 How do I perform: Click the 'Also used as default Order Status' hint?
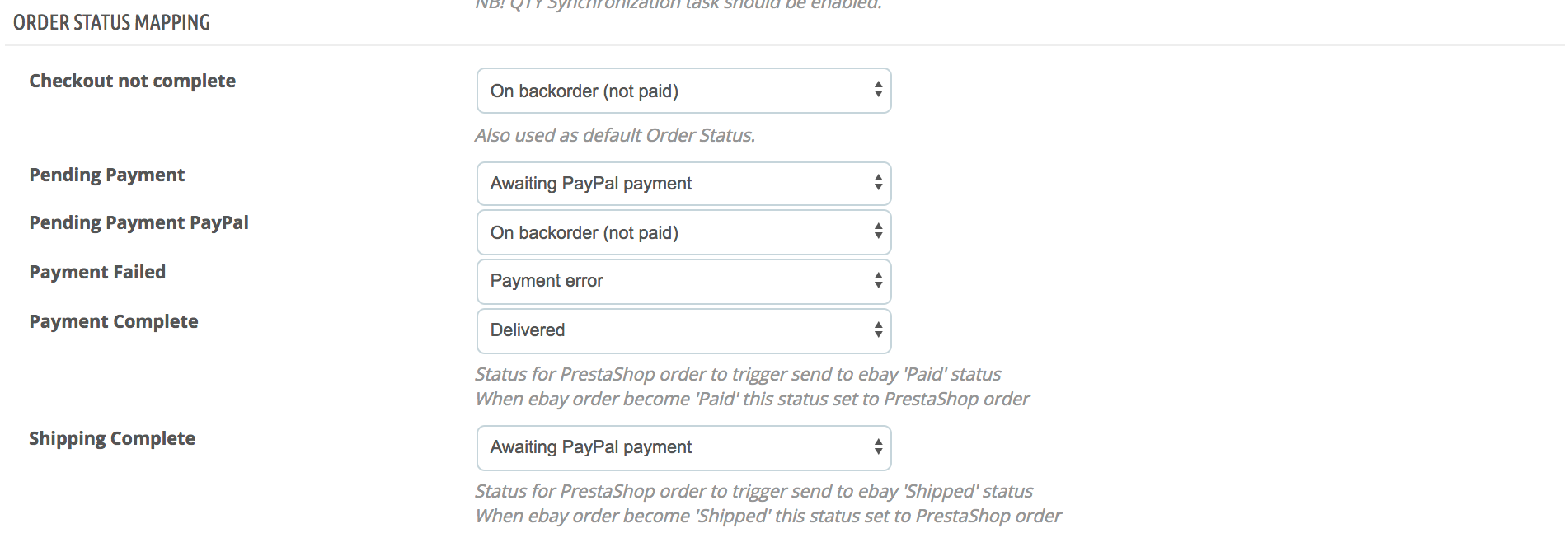[x=615, y=135]
